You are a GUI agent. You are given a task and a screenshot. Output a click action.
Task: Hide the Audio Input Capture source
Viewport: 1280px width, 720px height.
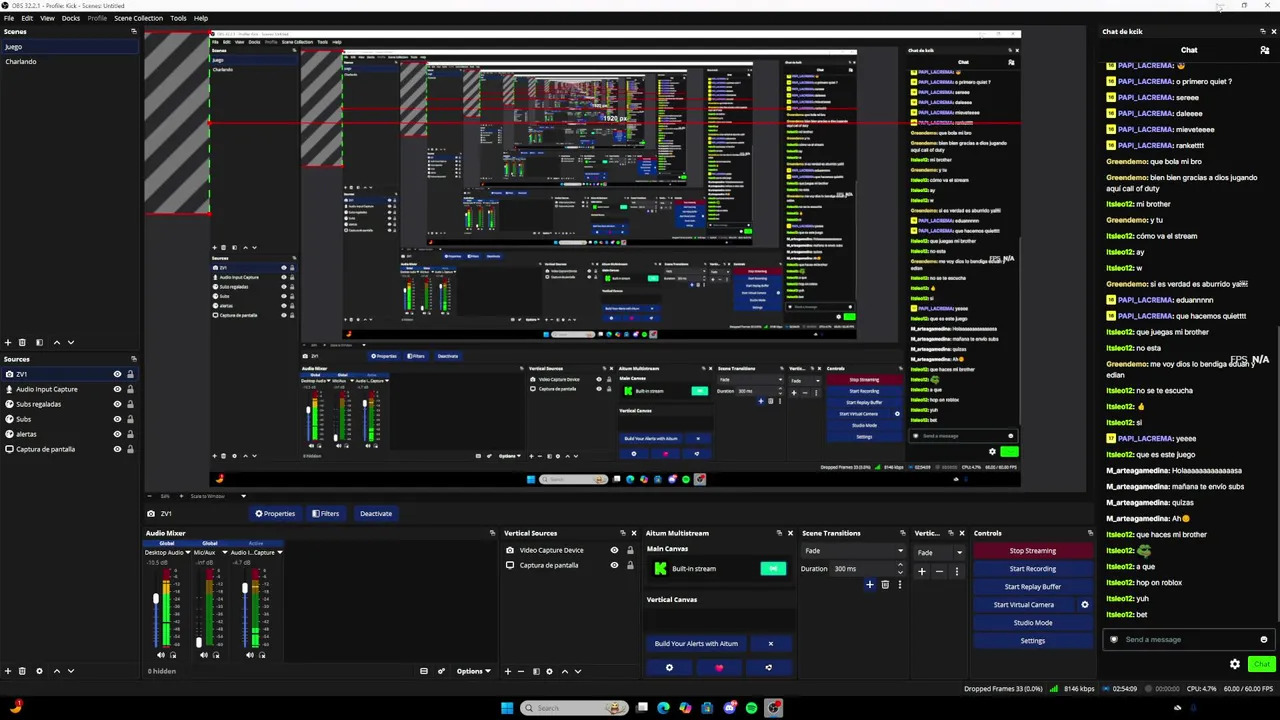pos(117,389)
